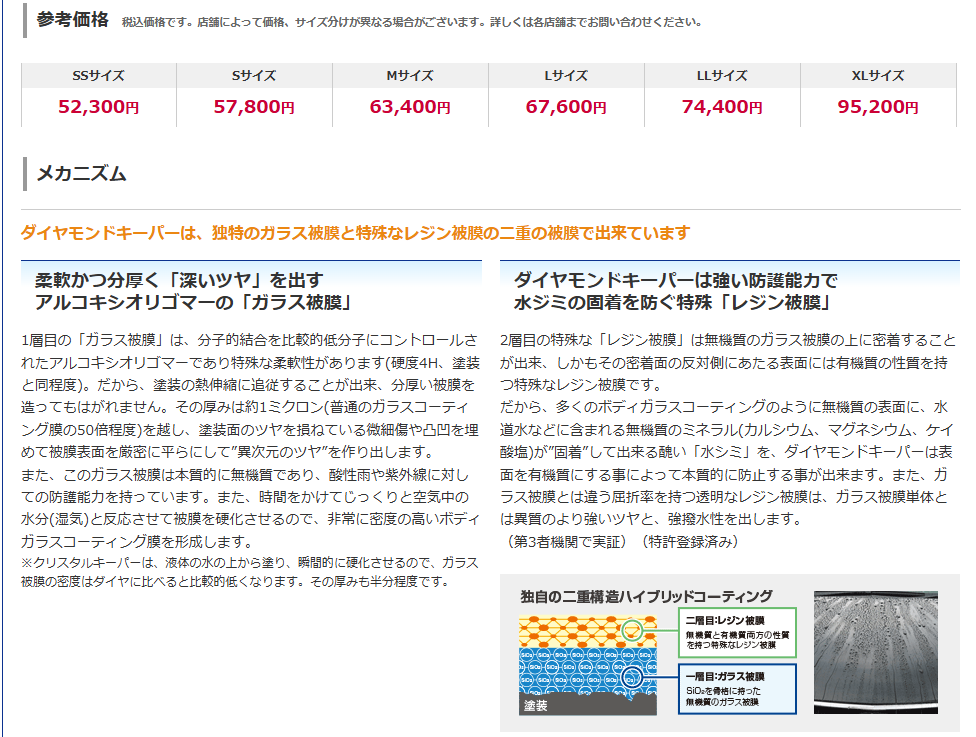Click the 独自の二重構造ハイブリッドコーティング diagram title
This screenshot has height=737, width=976.
[646, 596]
